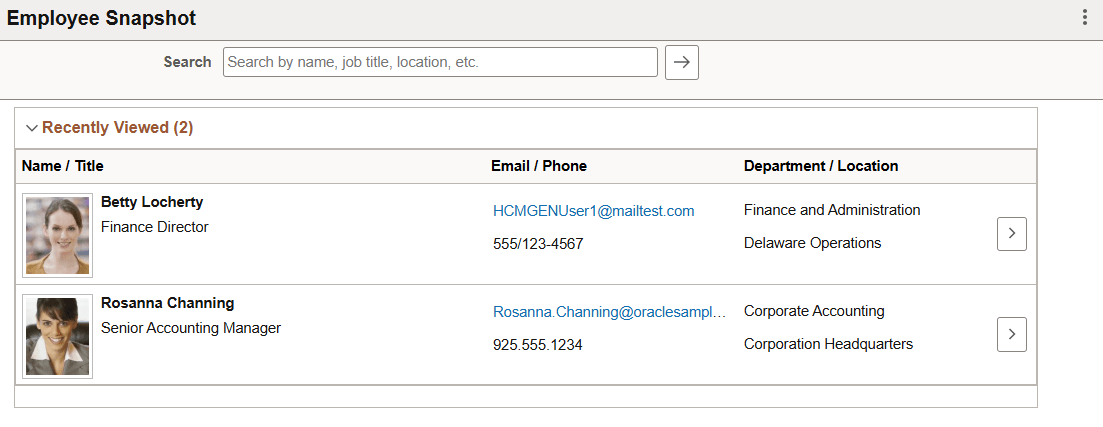Click Rosanna.Channing email link
Viewport: 1103px width, 427px height.
[609, 312]
